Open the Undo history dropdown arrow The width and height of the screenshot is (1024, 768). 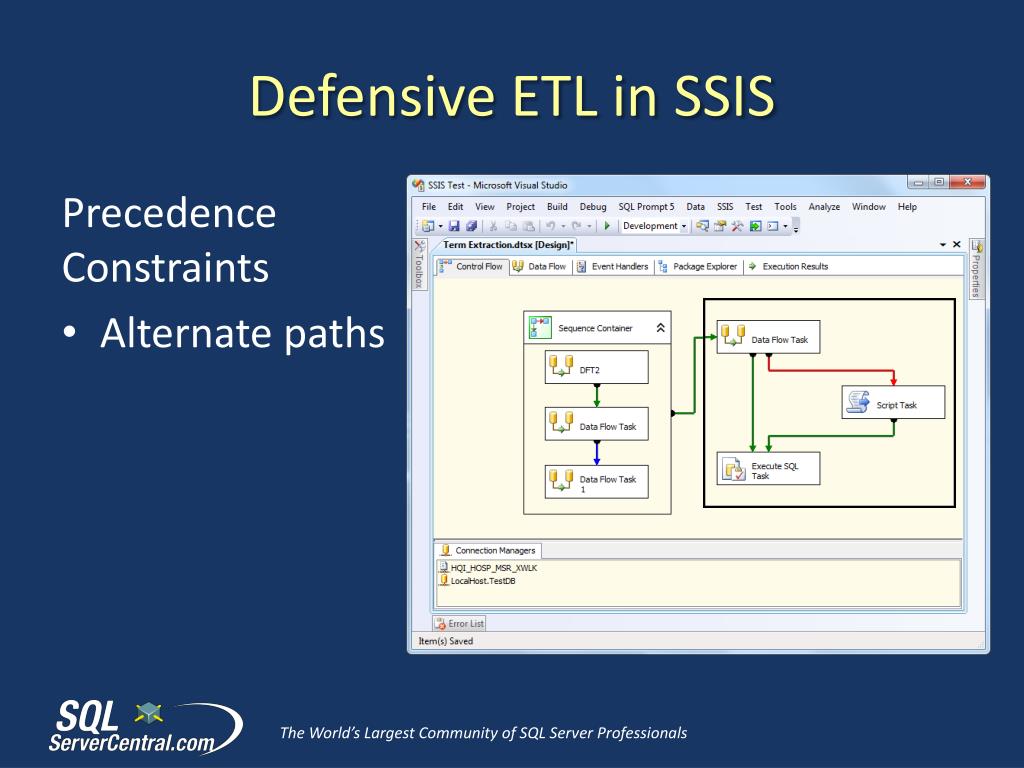click(x=563, y=227)
